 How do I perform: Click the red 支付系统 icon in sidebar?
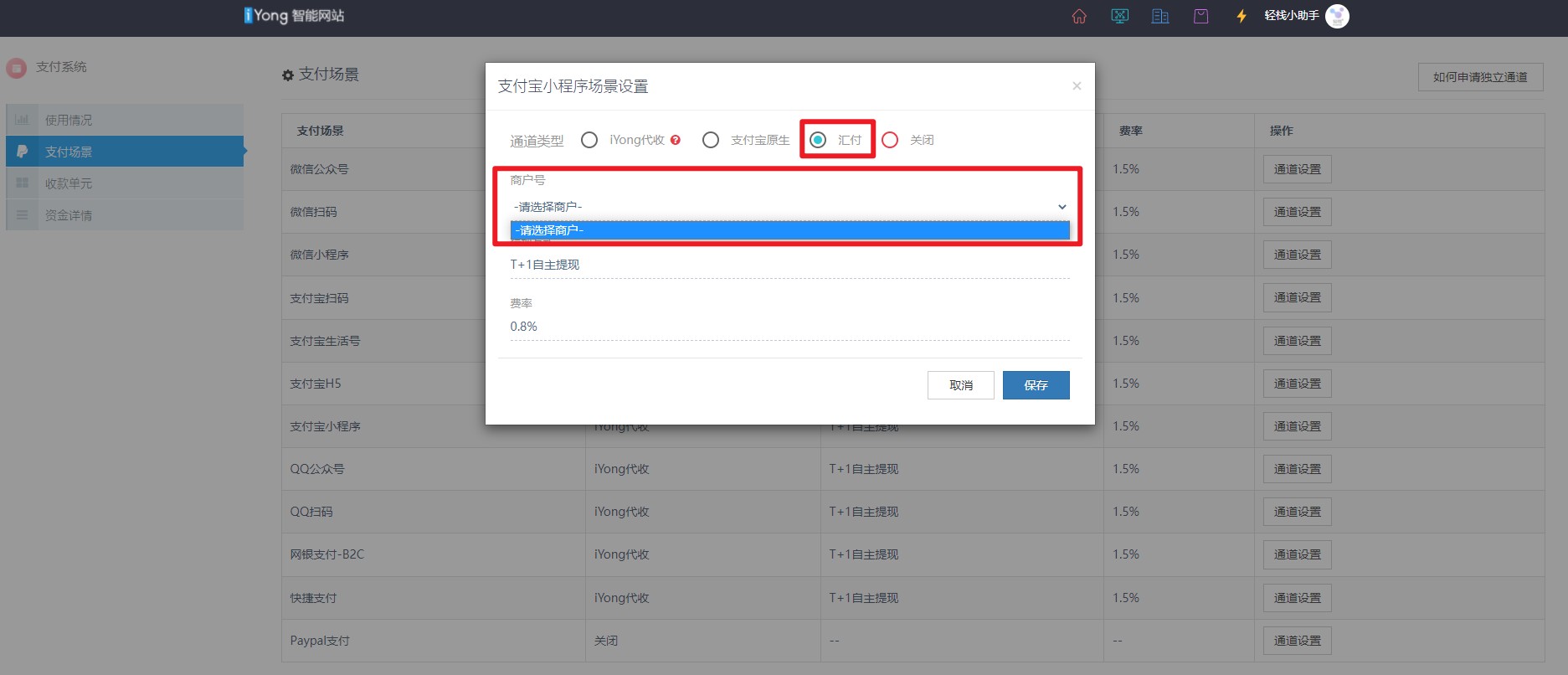click(16, 68)
